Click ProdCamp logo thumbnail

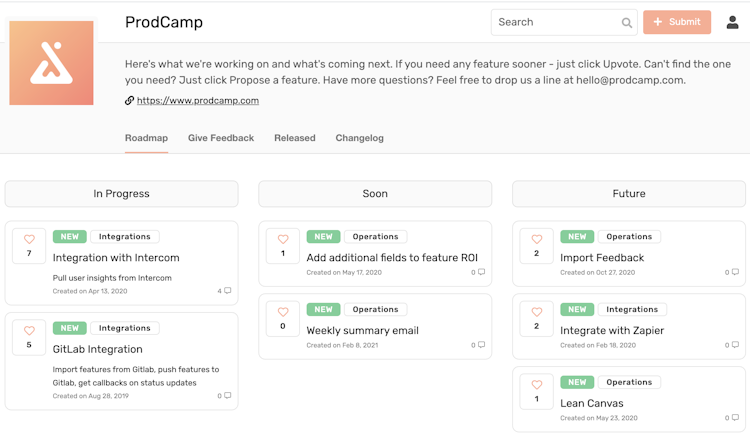pos(51,63)
